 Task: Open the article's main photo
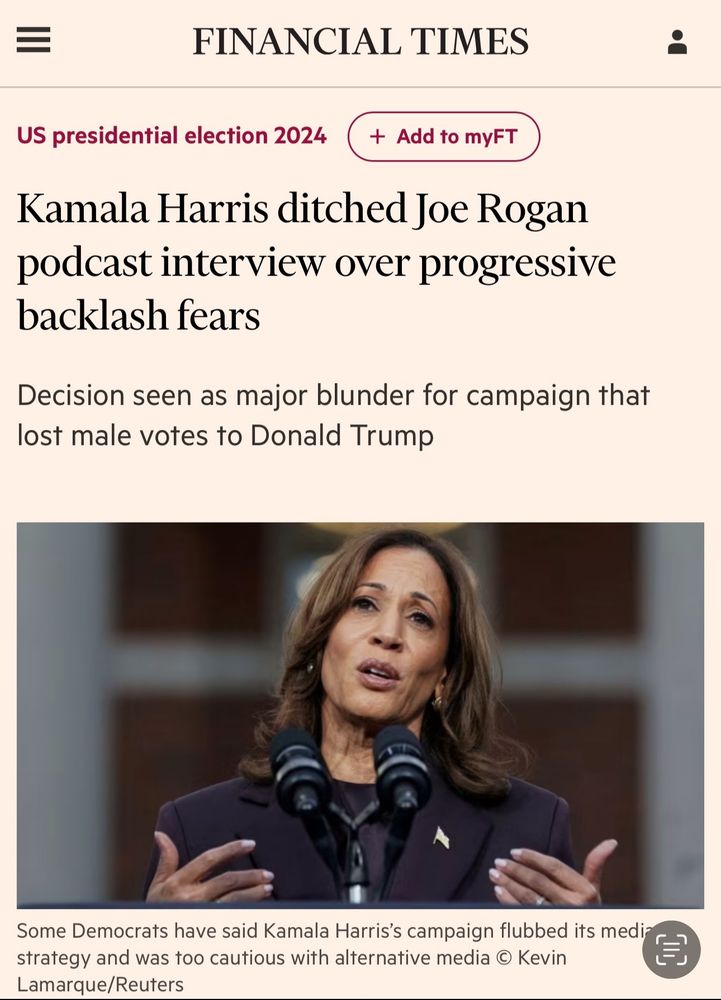tap(360, 715)
